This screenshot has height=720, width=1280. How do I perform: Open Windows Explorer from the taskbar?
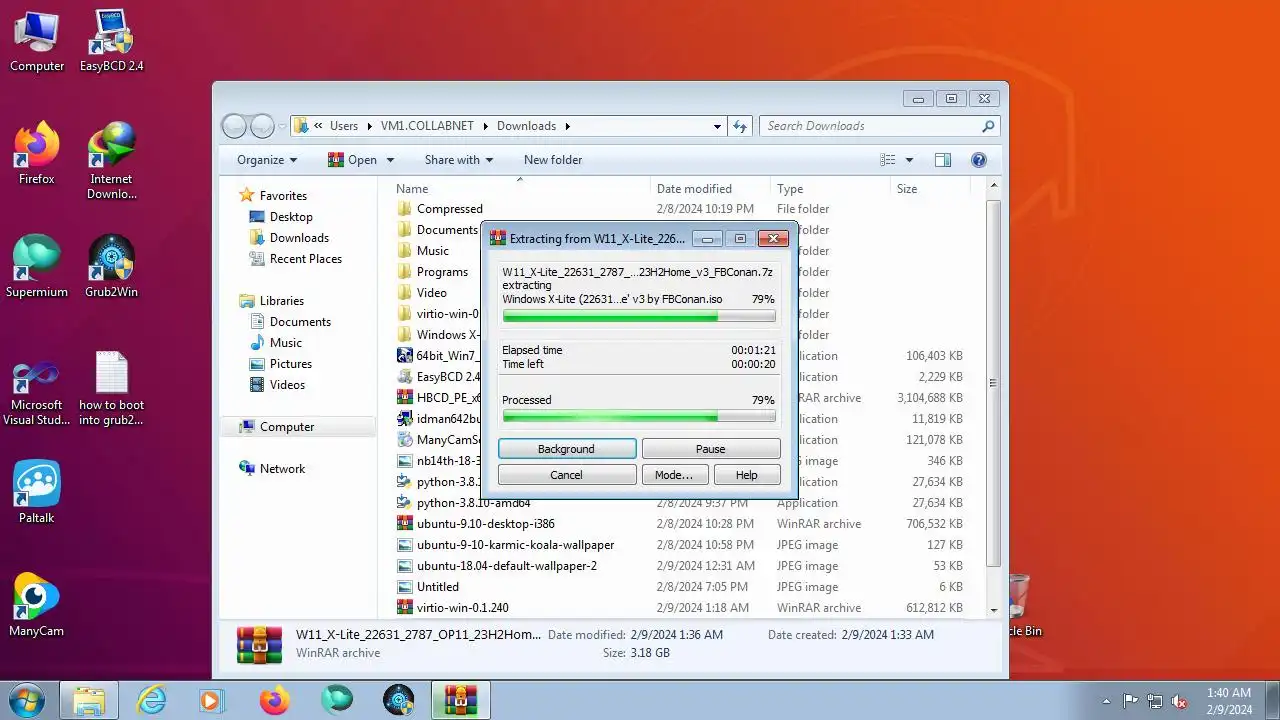coord(89,700)
